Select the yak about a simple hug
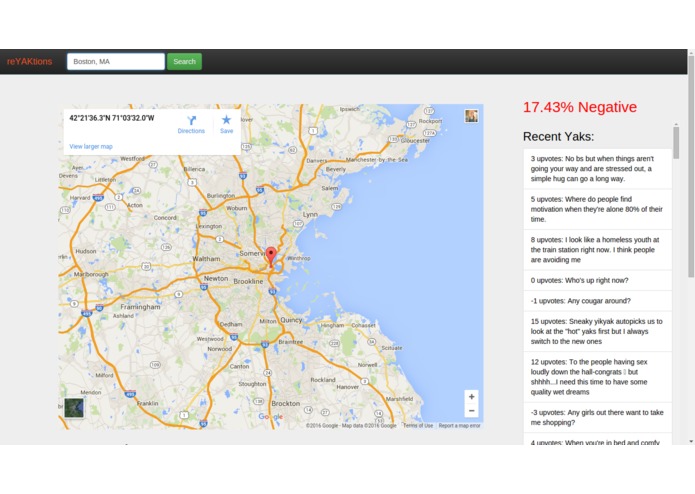 pyautogui.click(x=597, y=169)
